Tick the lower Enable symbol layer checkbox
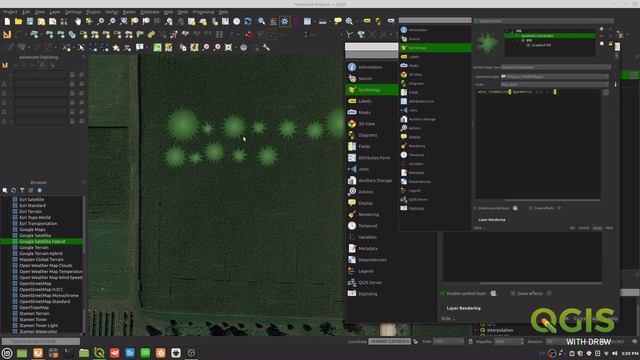 click(x=443, y=293)
